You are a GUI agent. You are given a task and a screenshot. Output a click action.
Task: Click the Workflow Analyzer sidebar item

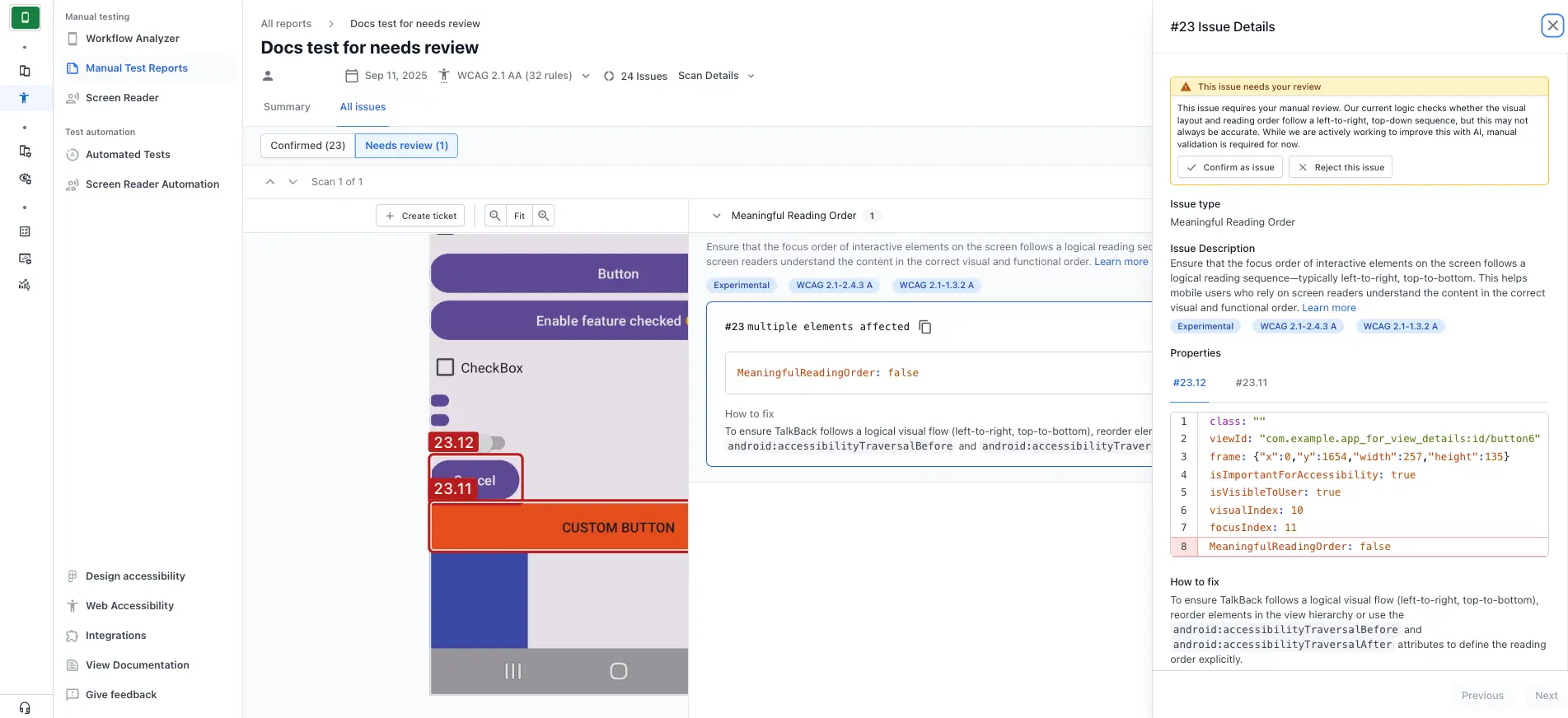[132, 39]
